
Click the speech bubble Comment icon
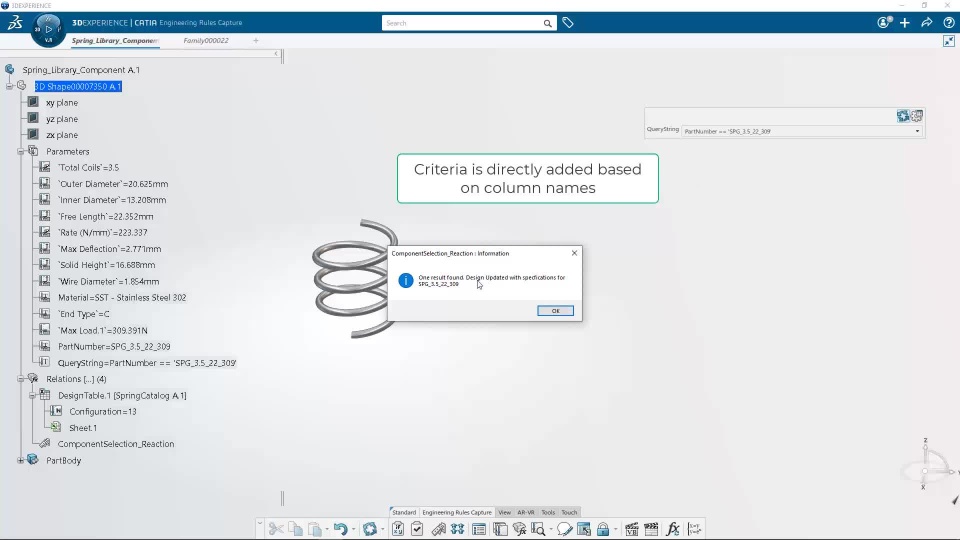pos(564,529)
